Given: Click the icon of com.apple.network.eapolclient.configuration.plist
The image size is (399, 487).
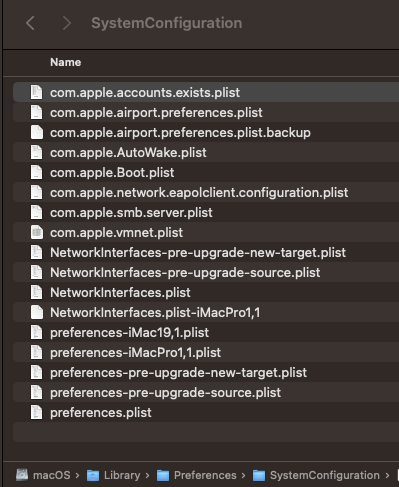Looking at the screenshot, I should coord(36,192).
